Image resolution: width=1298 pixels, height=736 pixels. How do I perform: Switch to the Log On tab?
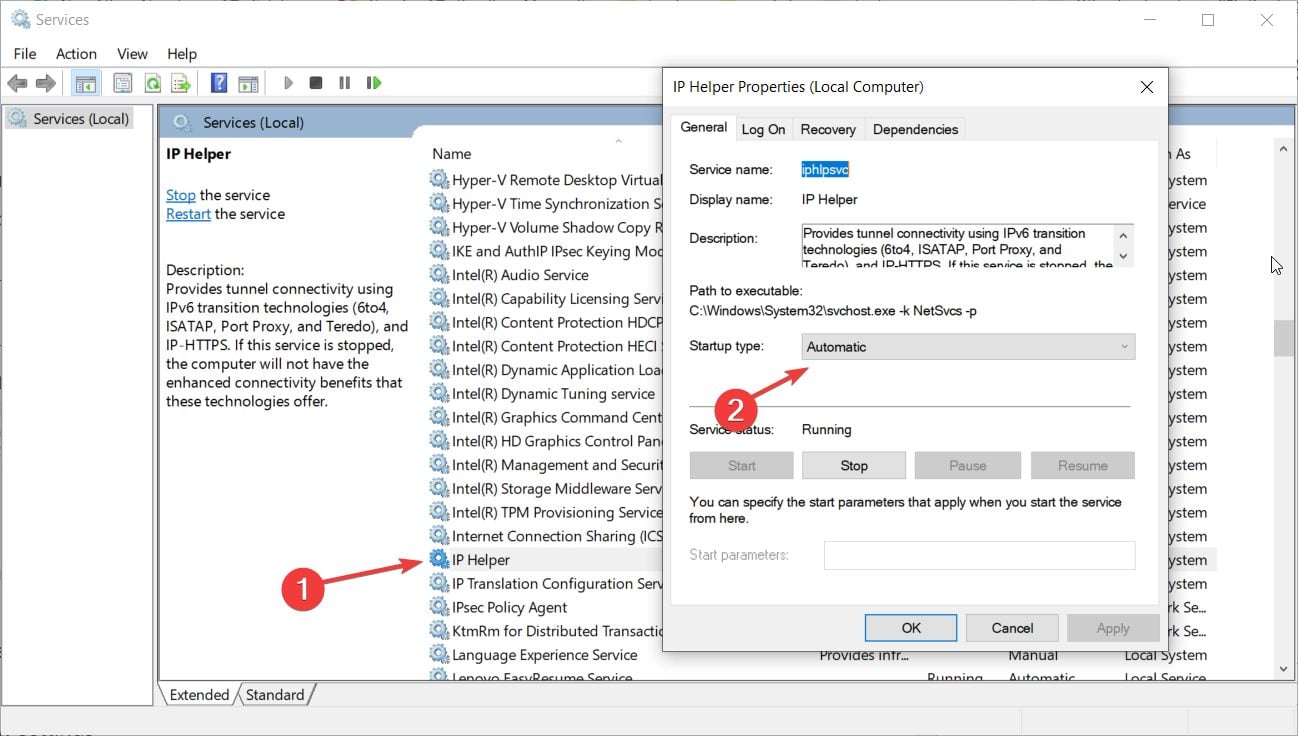(764, 129)
